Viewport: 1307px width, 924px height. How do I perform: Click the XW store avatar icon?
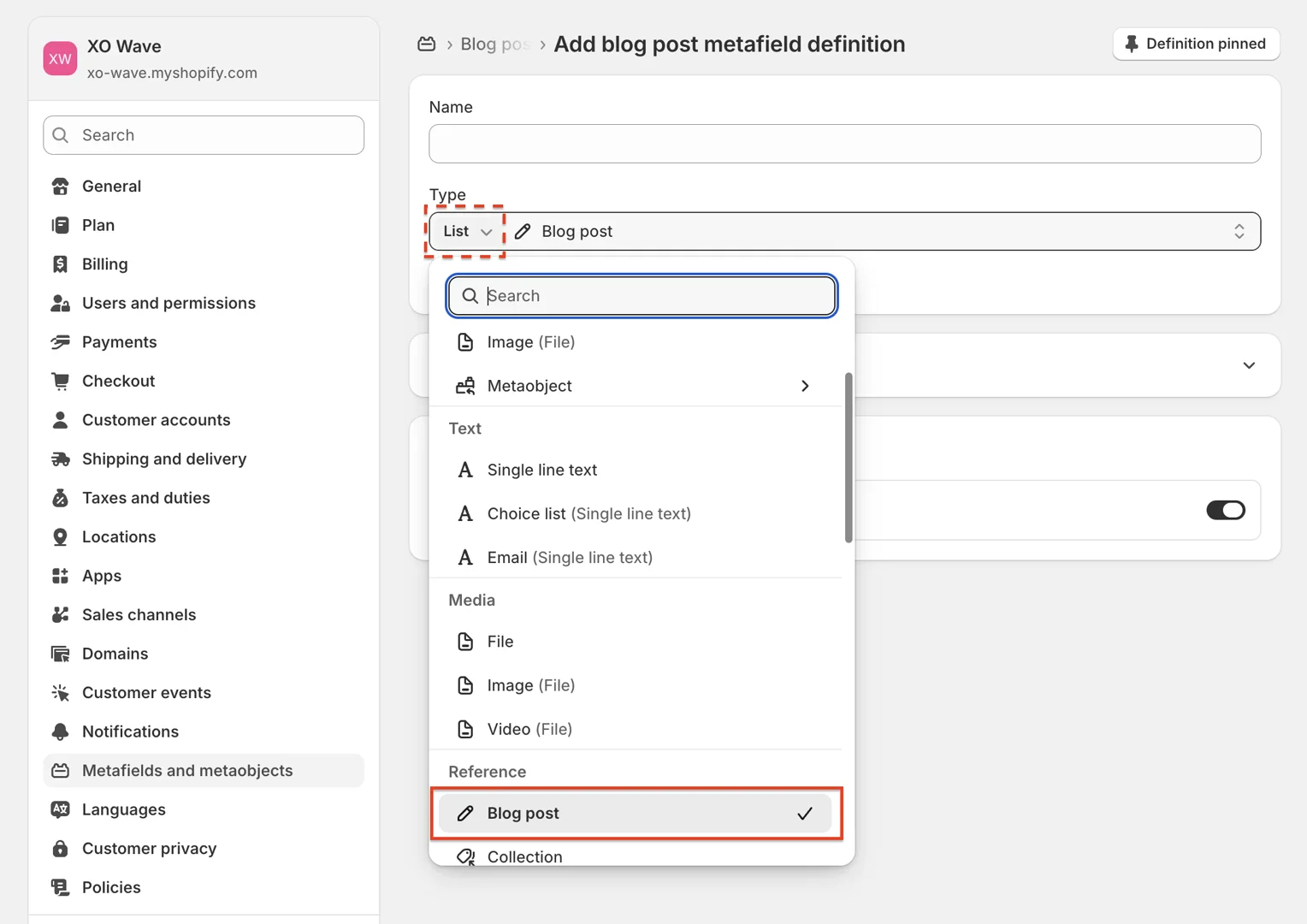click(60, 59)
